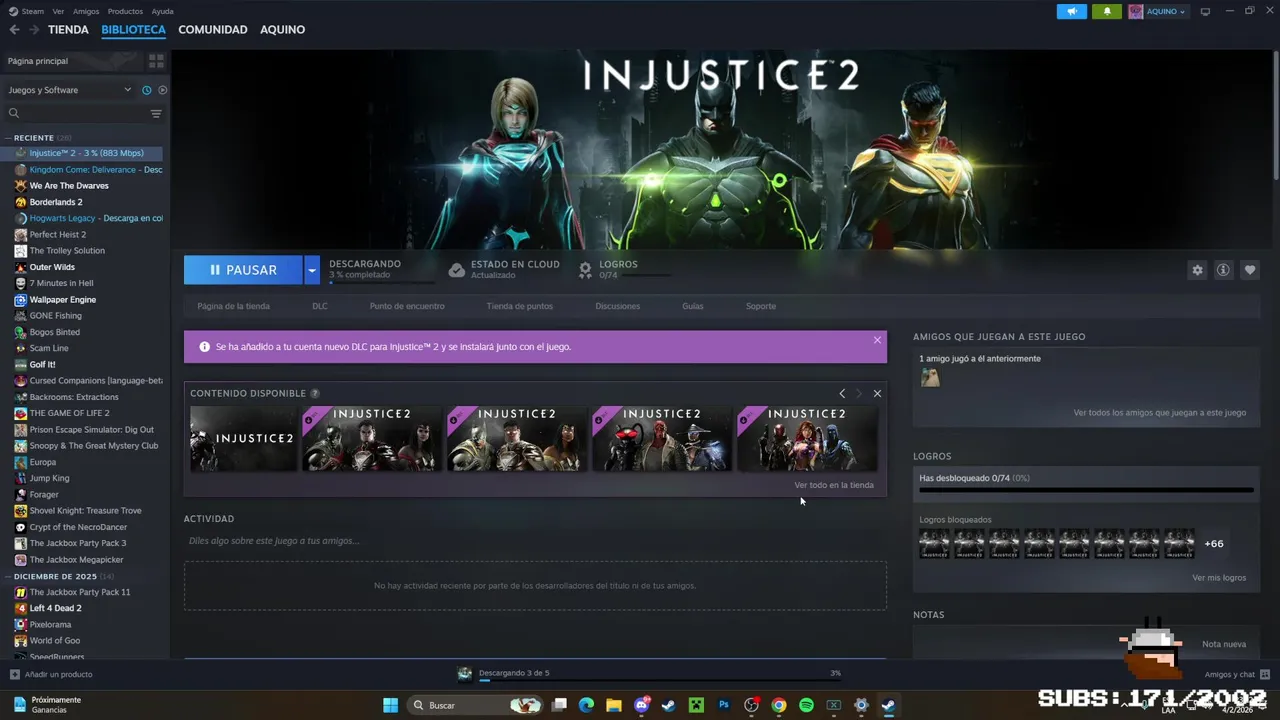Click the library search field
1280x720 pixels.
click(x=76, y=113)
